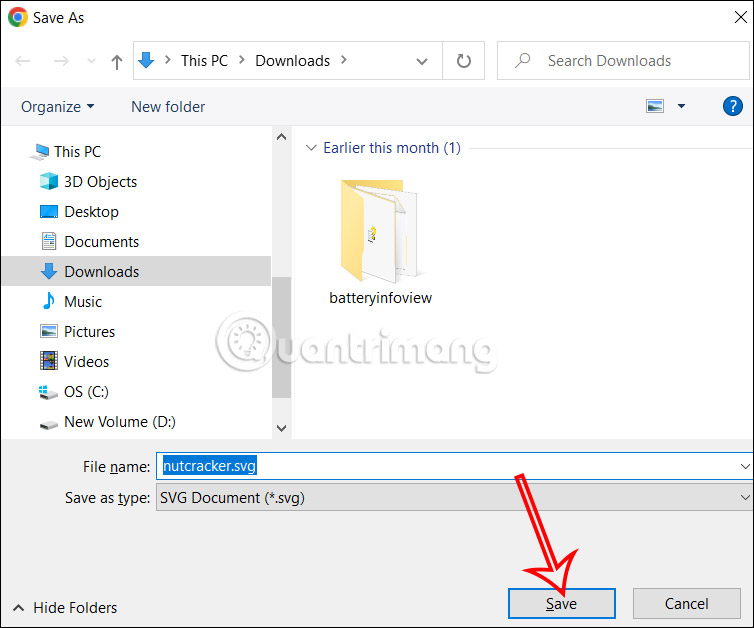Click the 3D Objects cube icon
The image size is (754, 628).
[x=49, y=181]
